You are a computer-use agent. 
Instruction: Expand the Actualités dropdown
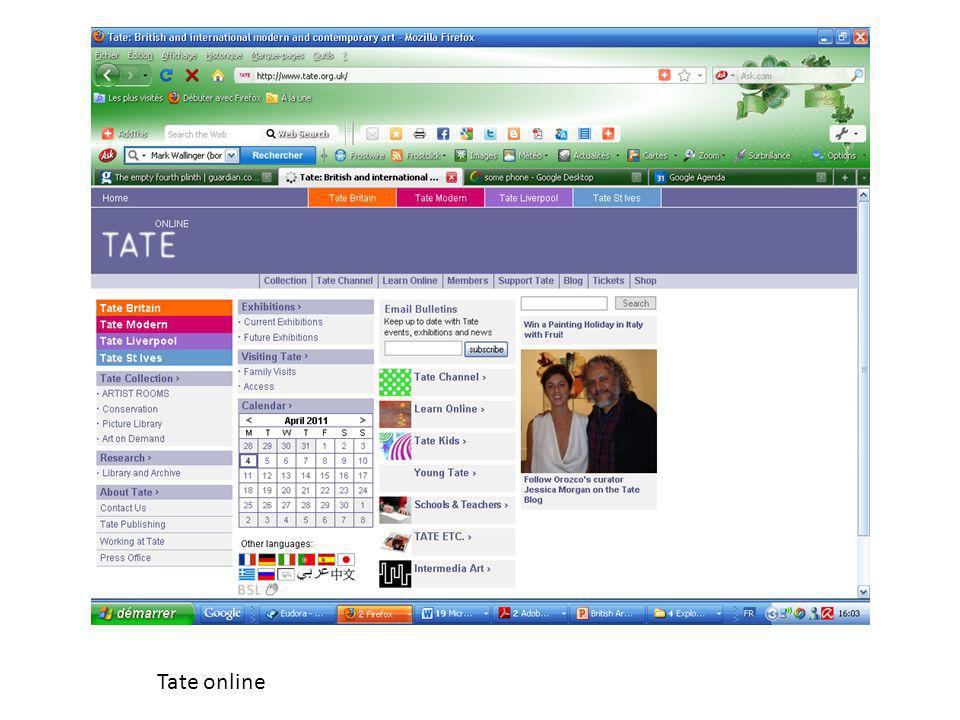tap(617, 156)
